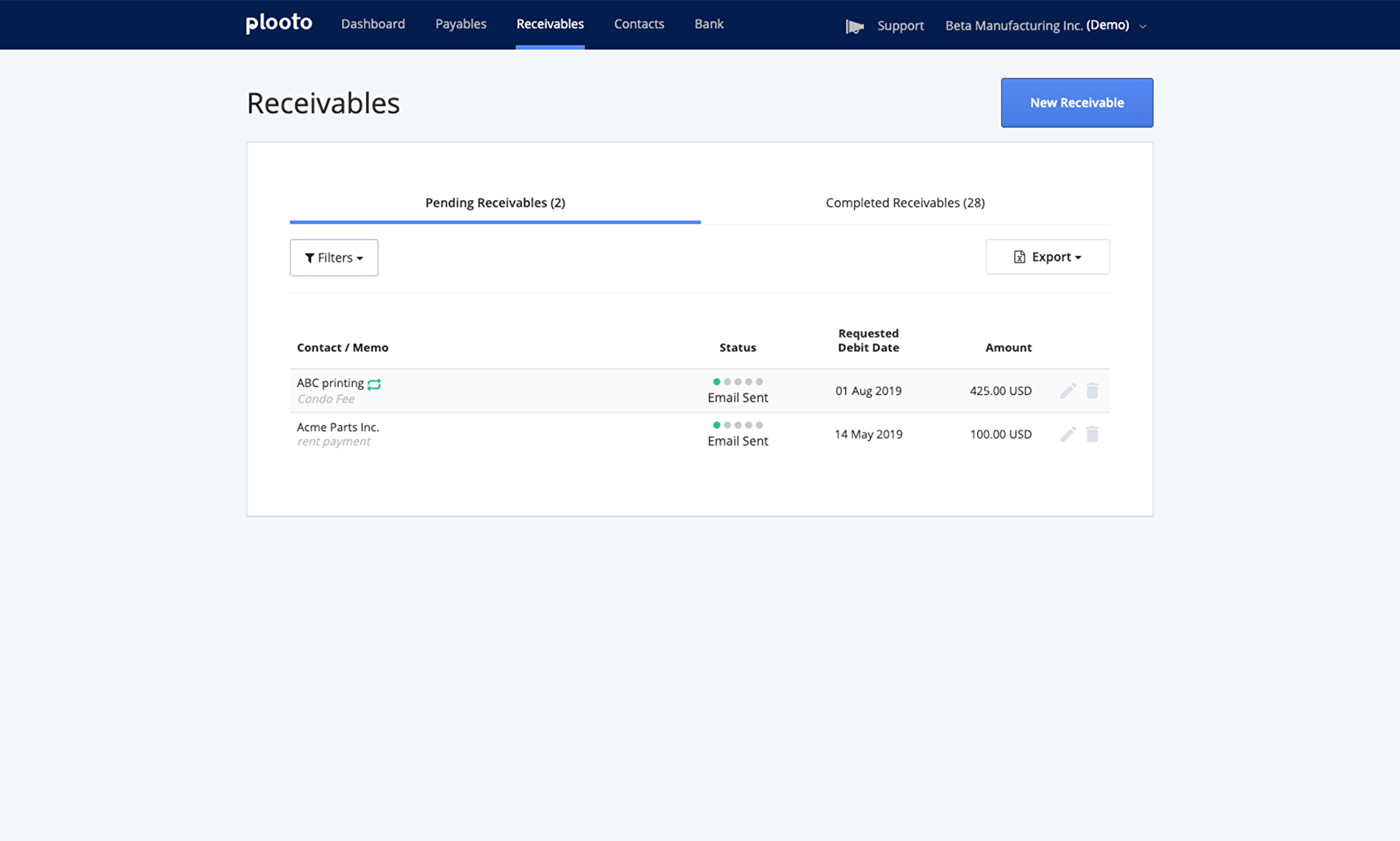This screenshot has height=841, width=1400.
Task: Edit the Acme Parts Inc. receivable
Action: coord(1067,434)
